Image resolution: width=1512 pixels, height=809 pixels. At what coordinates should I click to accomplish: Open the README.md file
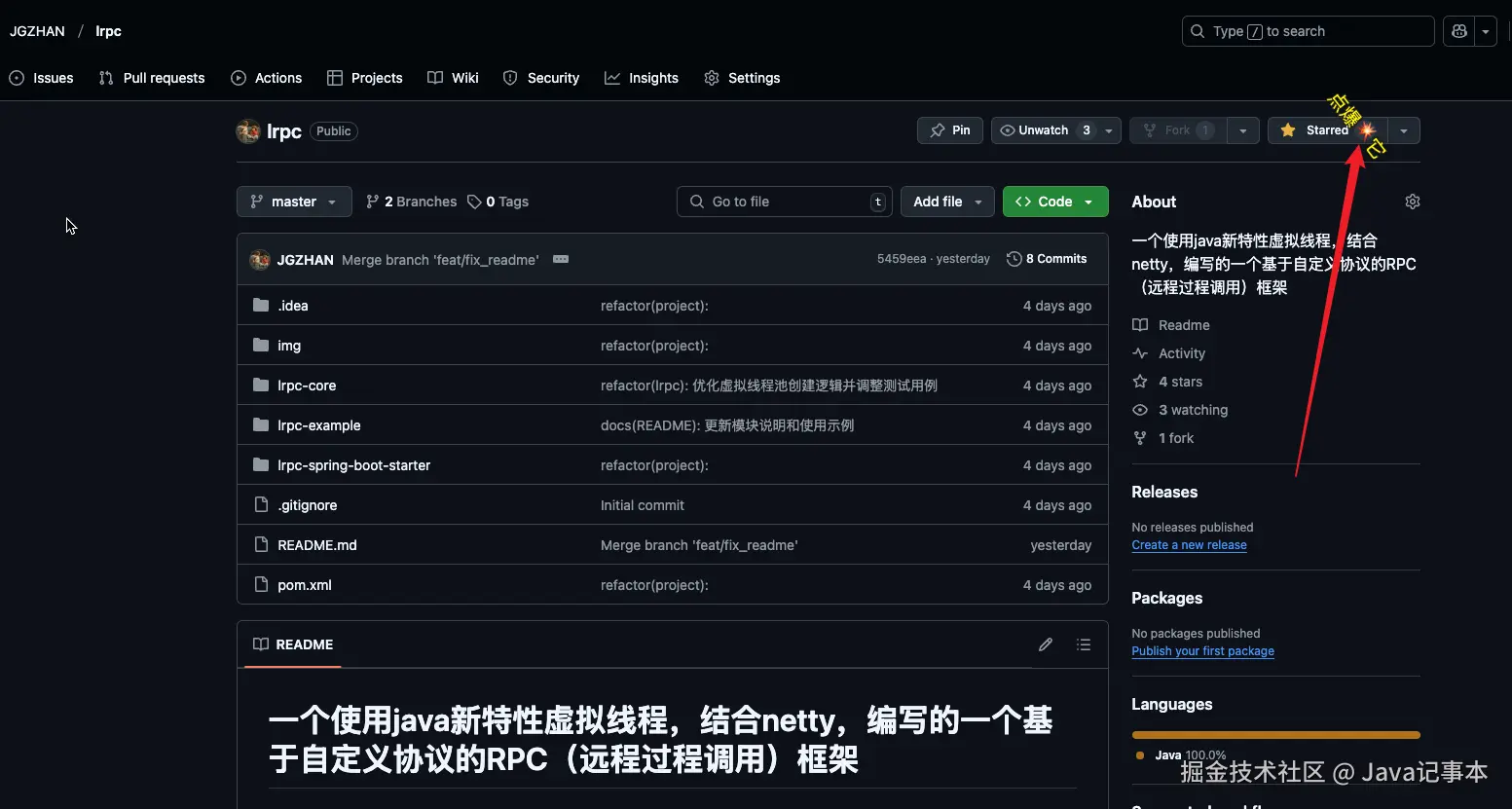point(317,545)
